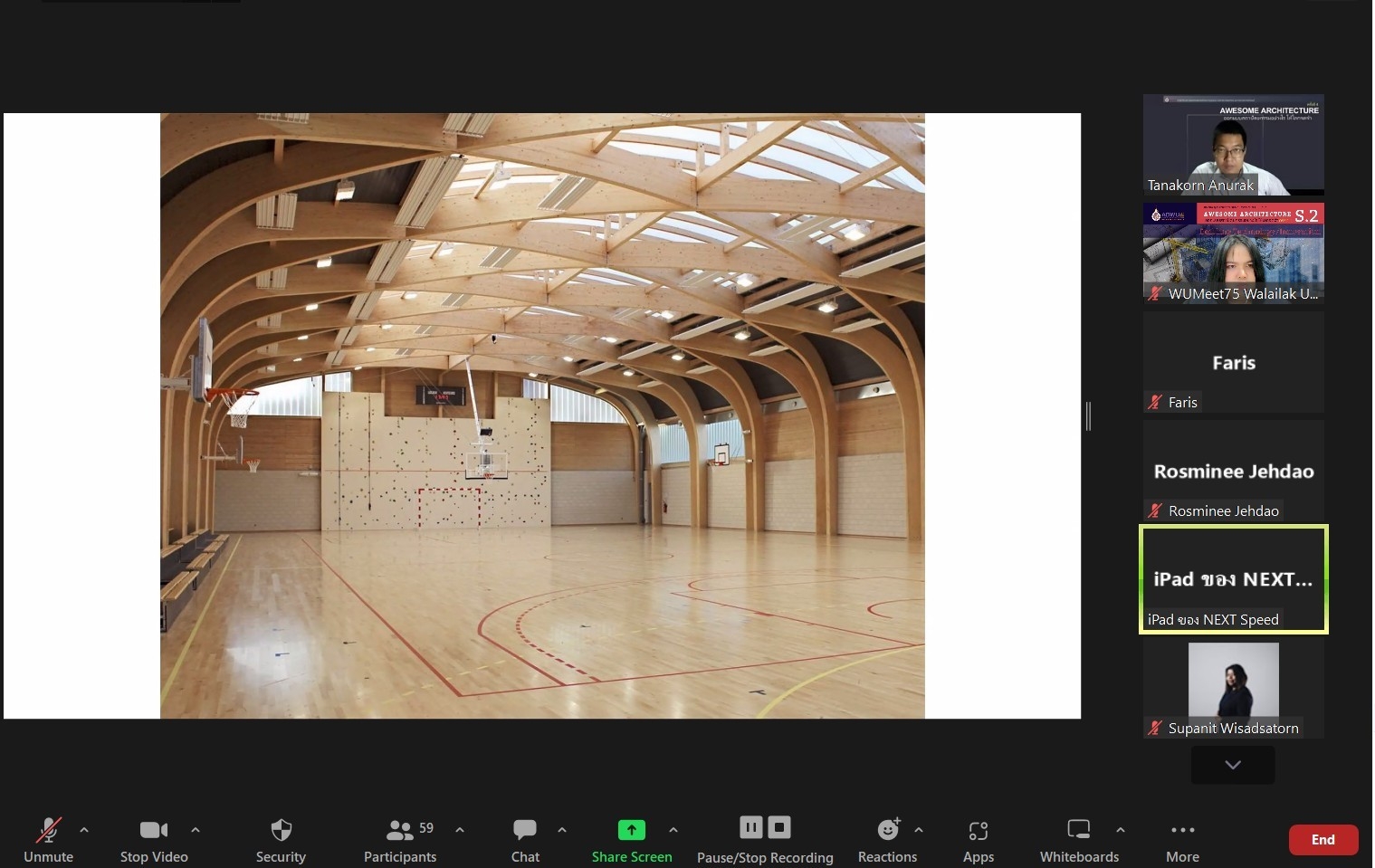Open the More options ellipsis
Image resolution: width=1375 pixels, height=868 pixels.
tap(1182, 830)
